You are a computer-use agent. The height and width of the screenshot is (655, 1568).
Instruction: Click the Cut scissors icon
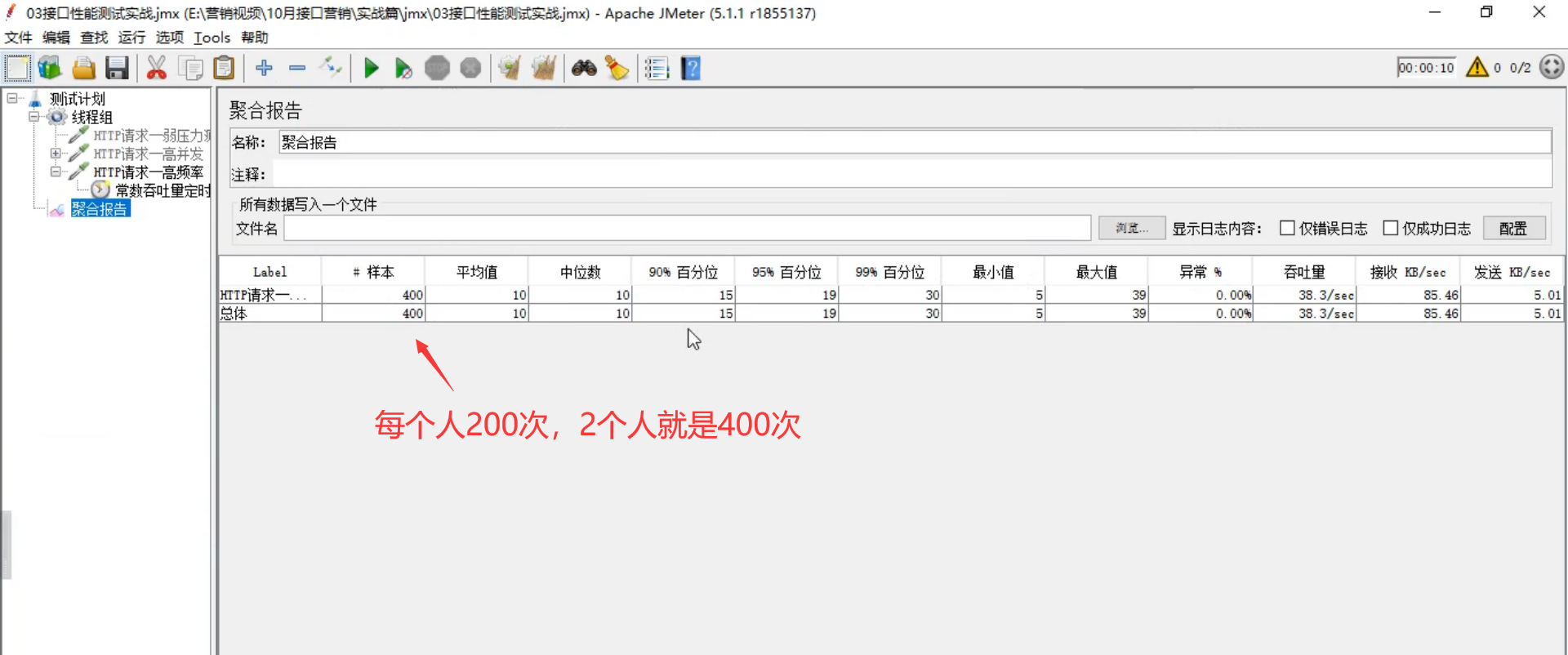click(156, 68)
